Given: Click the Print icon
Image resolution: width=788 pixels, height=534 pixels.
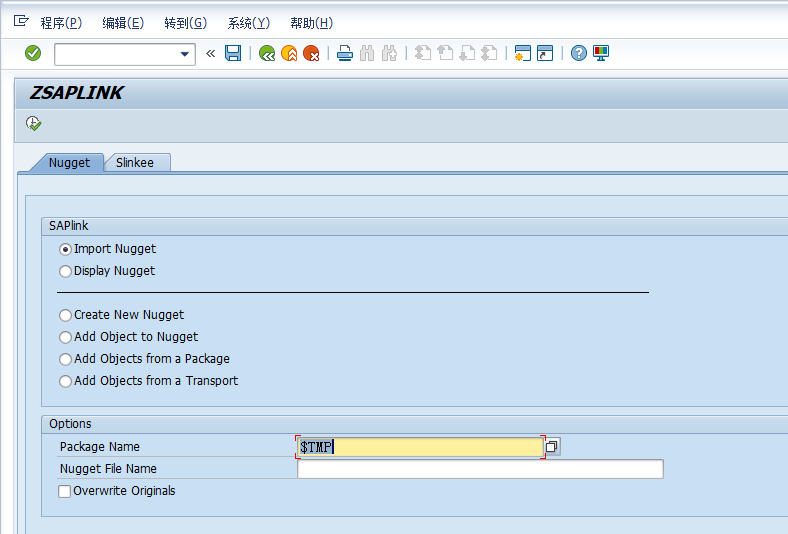Looking at the screenshot, I should [345, 53].
